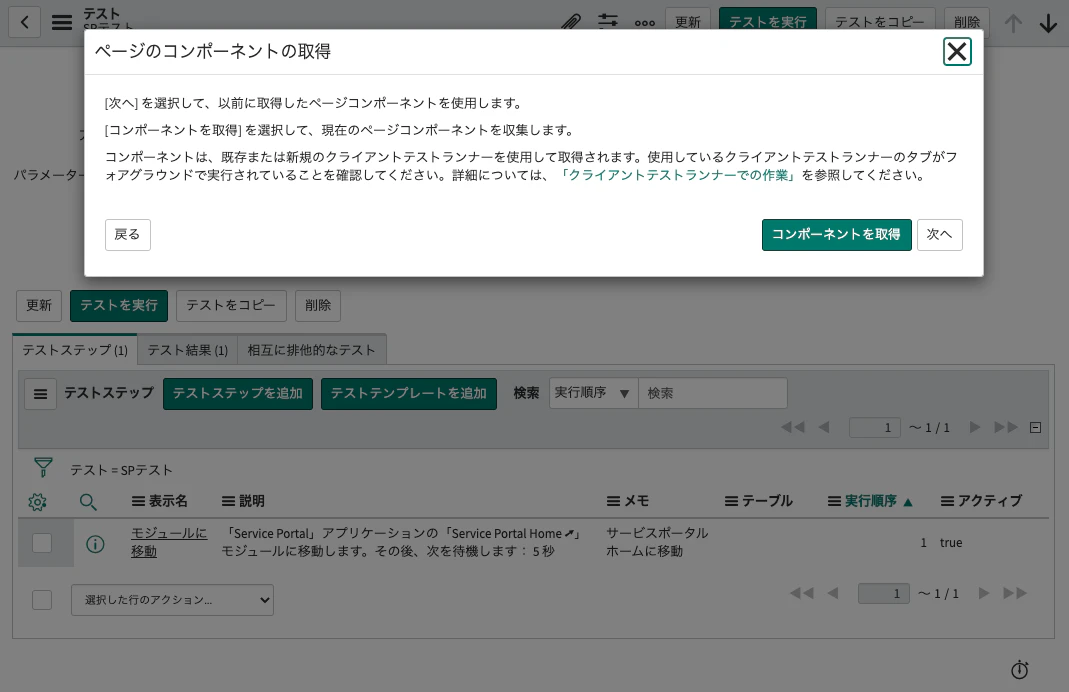Click previous page icon in top pagination
The height and width of the screenshot is (692, 1069).
coord(824,427)
